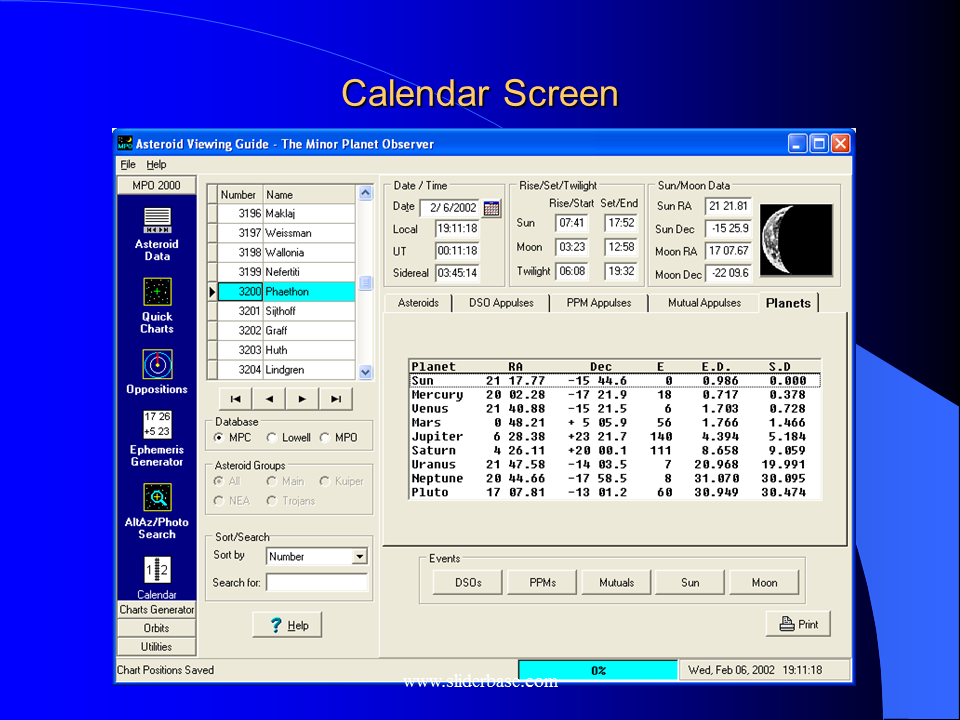
Task: Select the MPO database radio button
Action: [x=325, y=438]
